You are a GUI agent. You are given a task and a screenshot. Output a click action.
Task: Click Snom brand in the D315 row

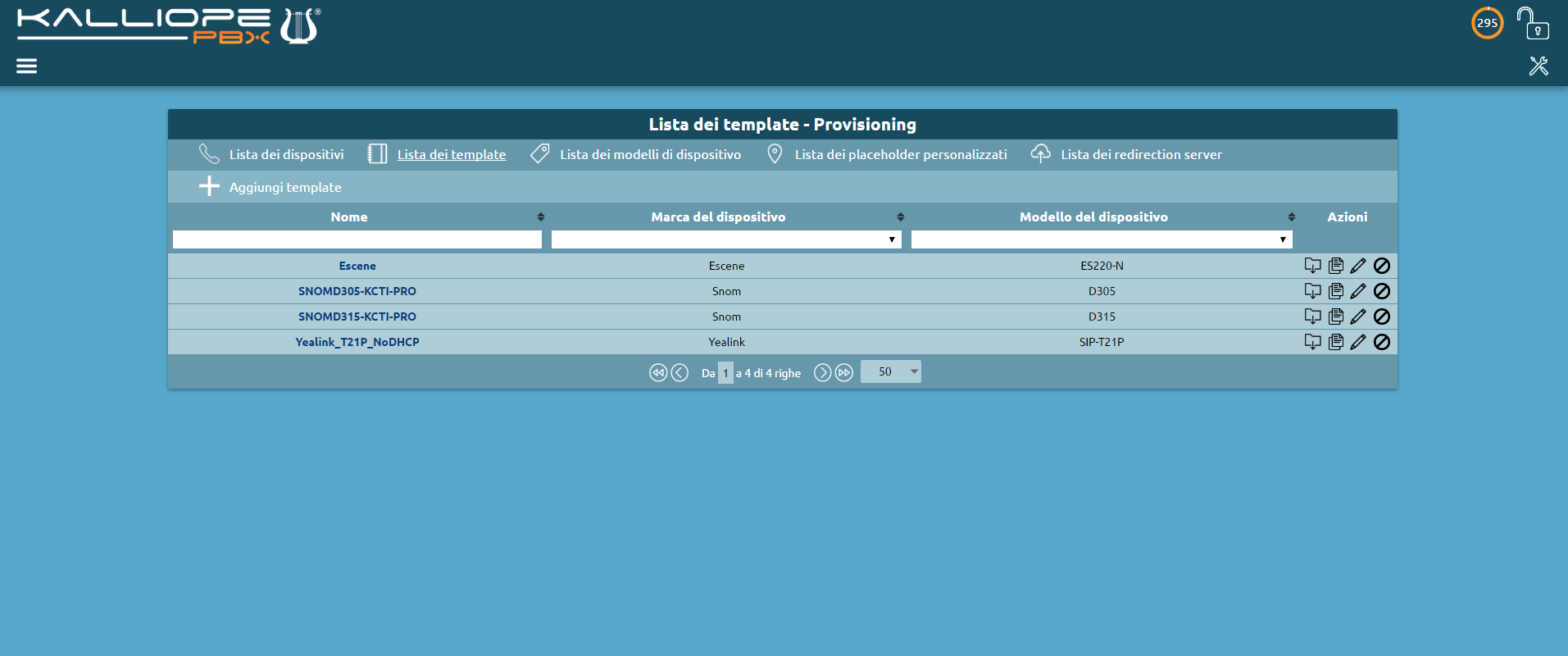(726, 317)
